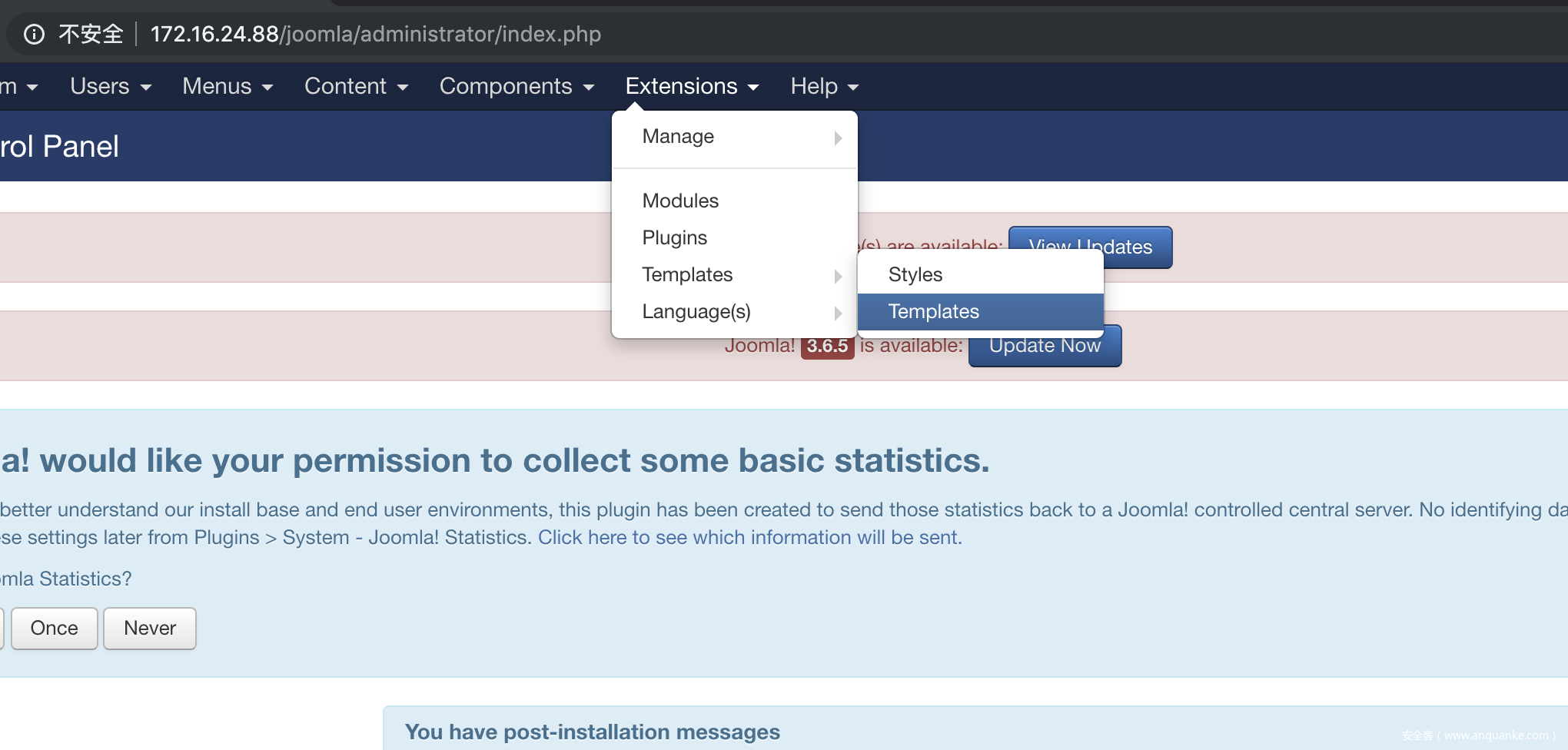The height and width of the screenshot is (750, 1568).
Task: Open the Help dropdown menu
Action: (824, 86)
